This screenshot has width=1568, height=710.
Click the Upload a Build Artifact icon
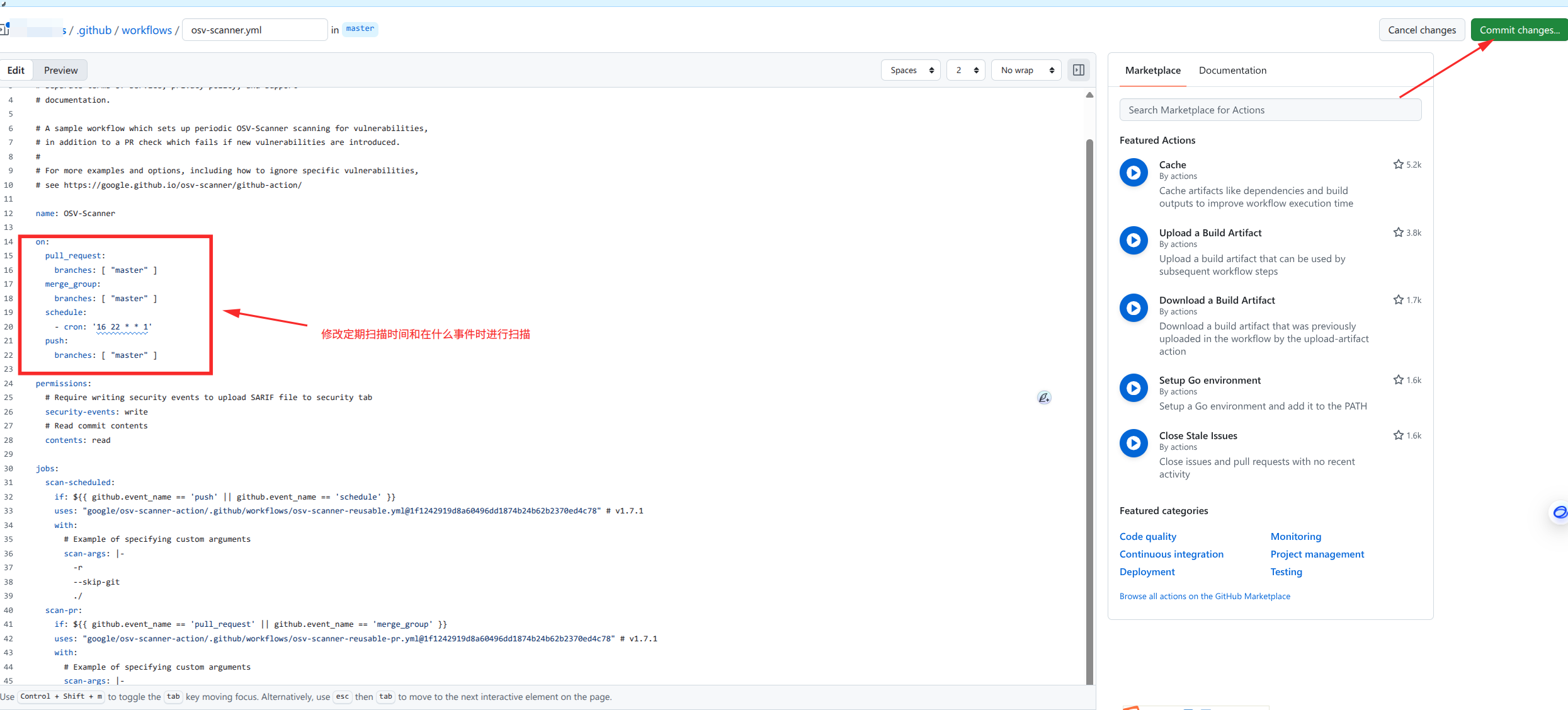pyautogui.click(x=1133, y=241)
